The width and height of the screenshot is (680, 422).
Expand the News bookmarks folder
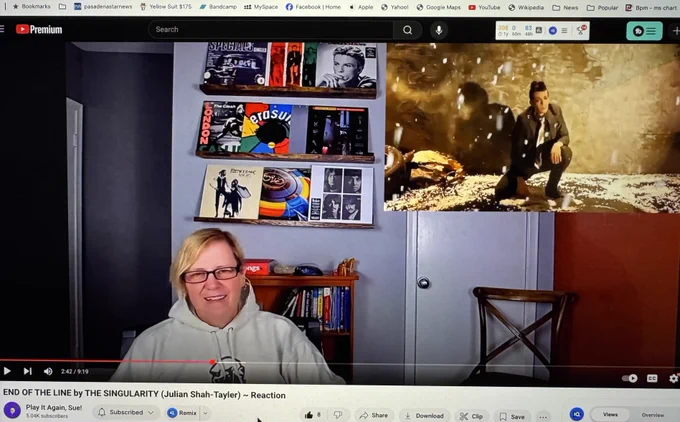coord(565,7)
